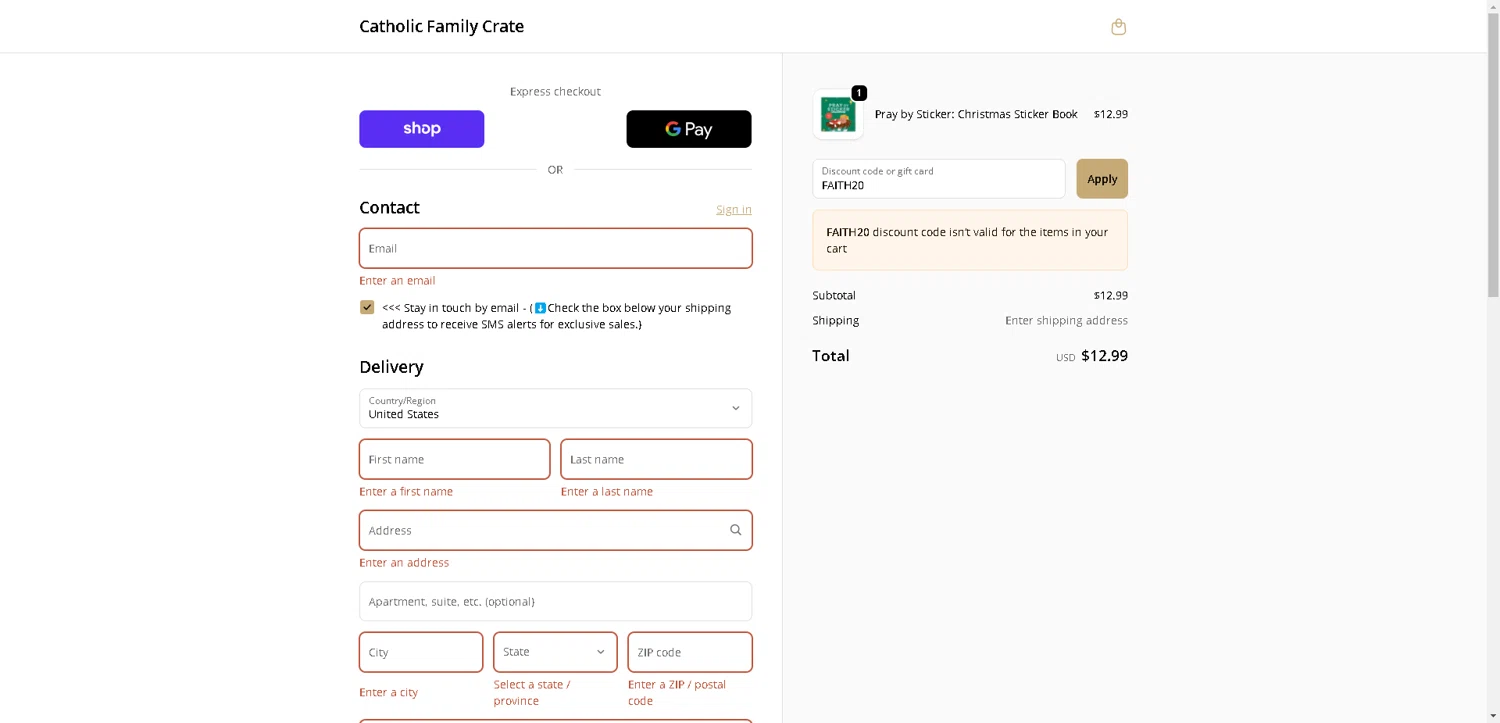Open the shopping bag cart icon
Image resolution: width=1500 pixels, height=723 pixels.
point(1119,27)
